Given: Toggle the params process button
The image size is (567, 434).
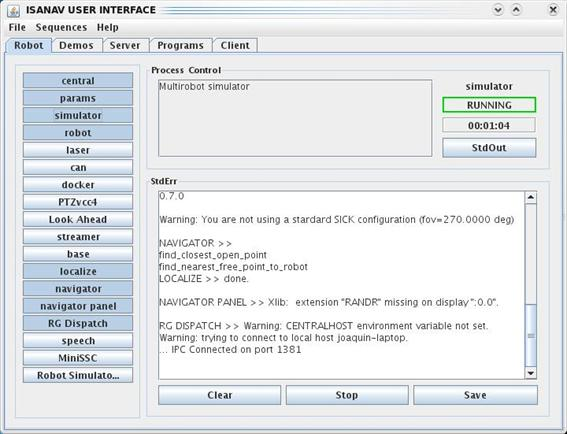Looking at the screenshot, I should click(x=78, y=98).
